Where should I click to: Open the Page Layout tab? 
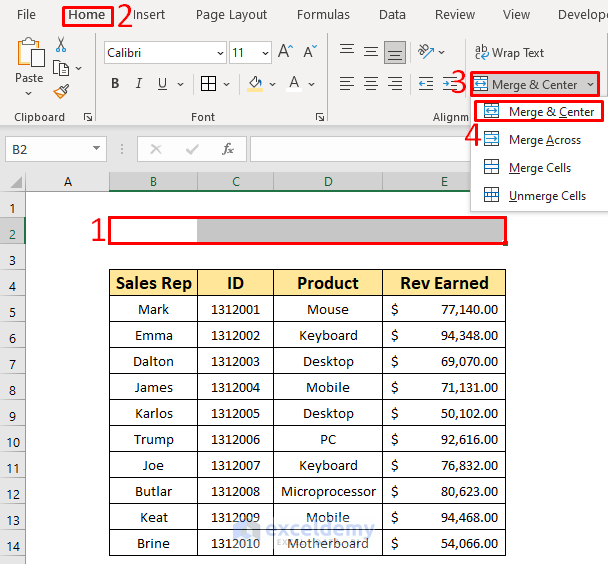click(231, 15)
